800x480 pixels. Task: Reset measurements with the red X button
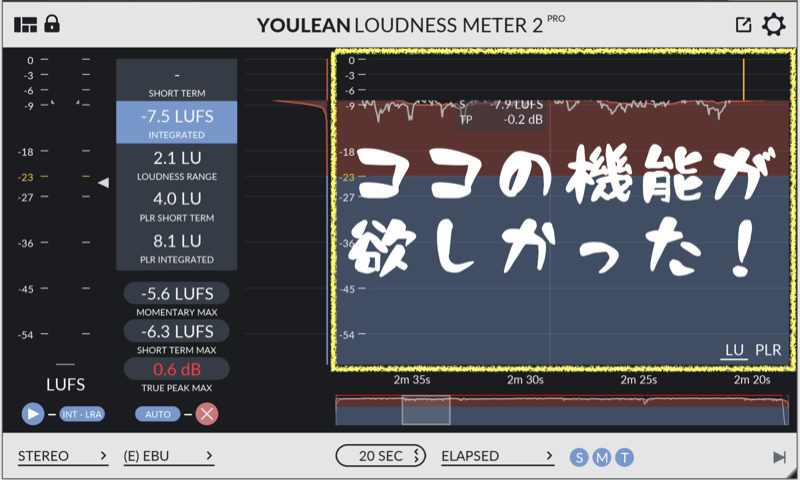pyautogui.click(x=207, y=414)
